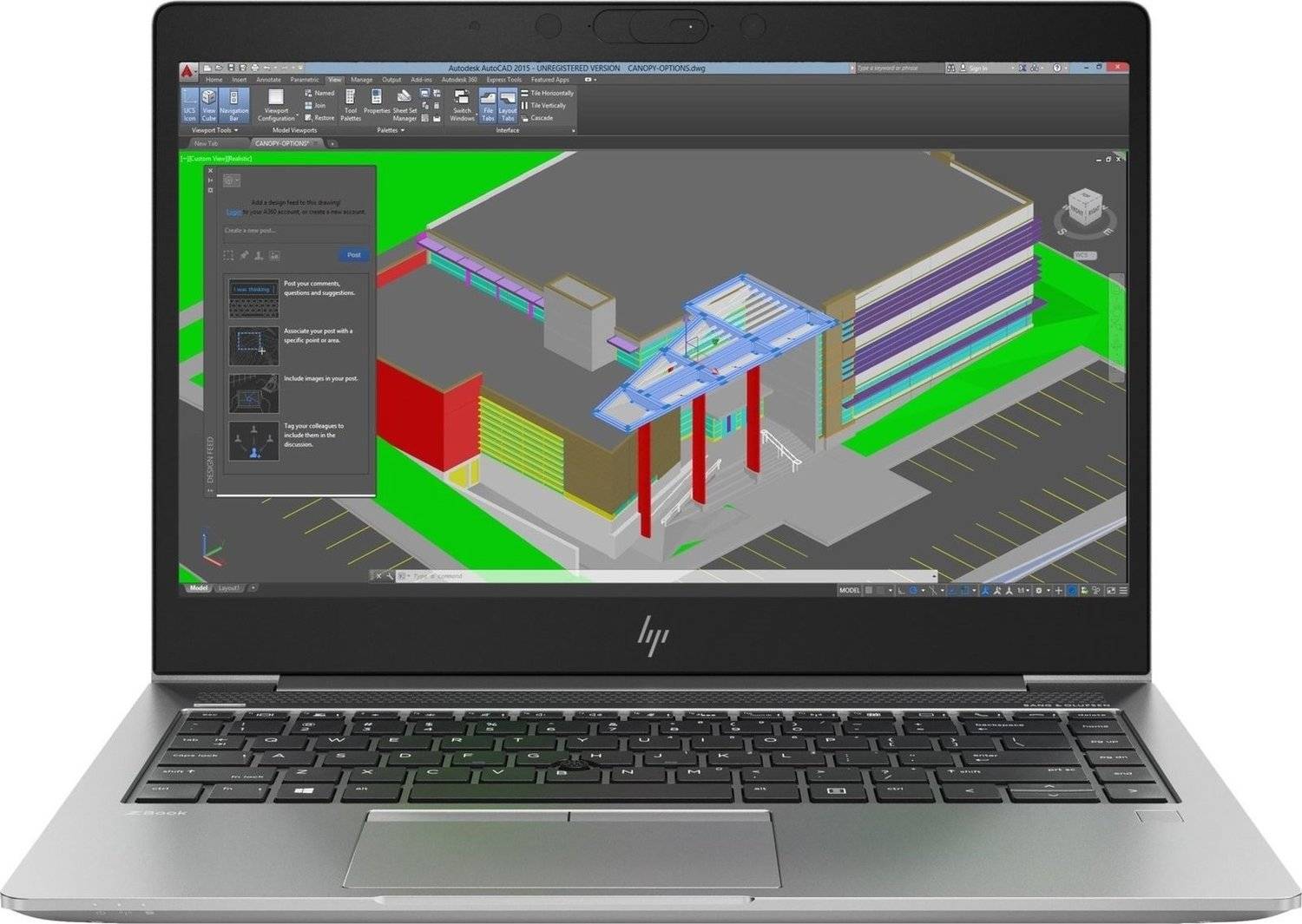Open Viewport Configuration dropdown
The height and width of the screenshot is (924, 1302).
276,105
